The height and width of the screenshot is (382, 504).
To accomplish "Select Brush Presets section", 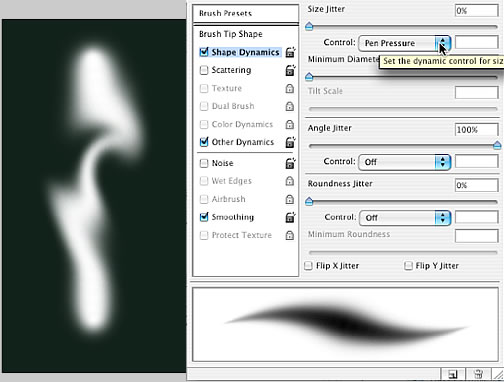I will 246,13.
